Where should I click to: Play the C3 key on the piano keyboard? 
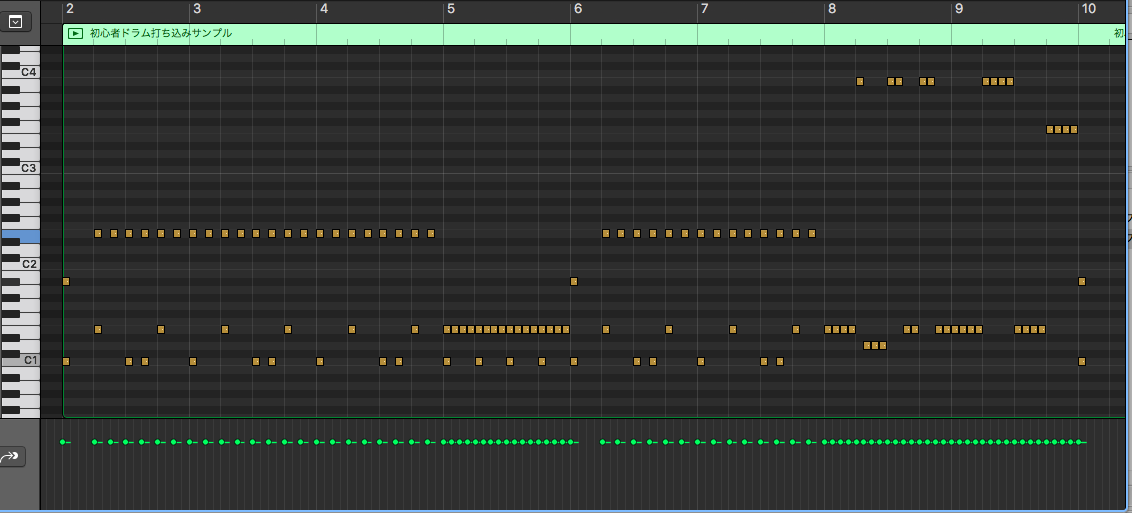20,168
